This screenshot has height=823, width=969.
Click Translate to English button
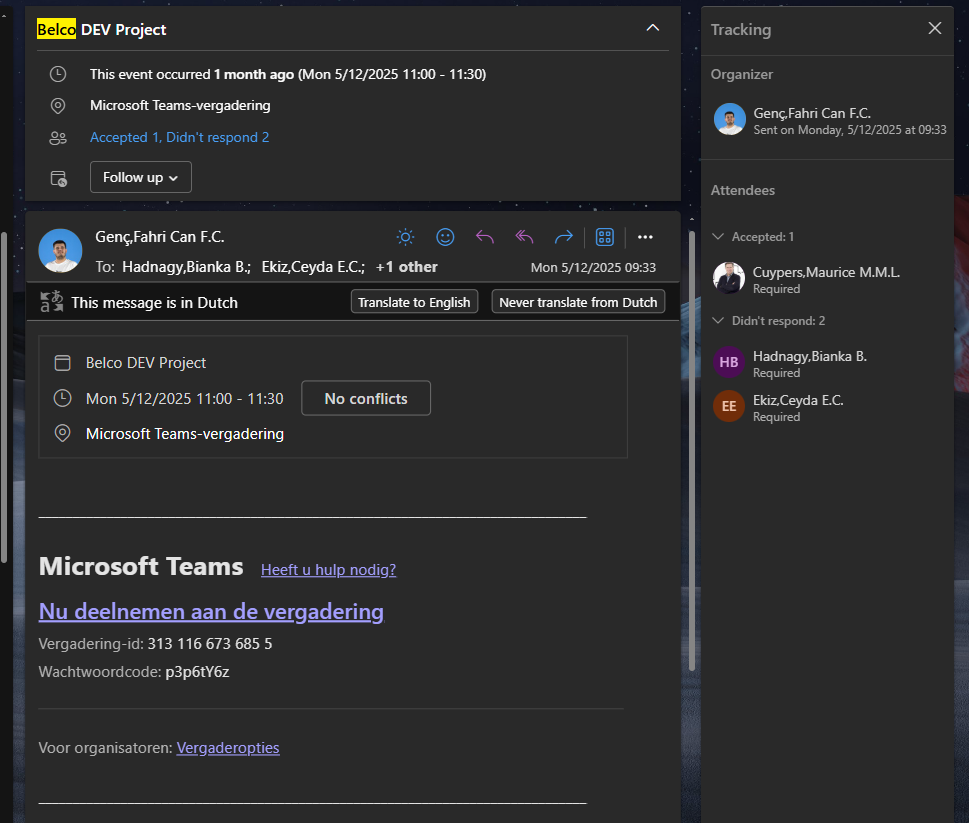point(414,302)
